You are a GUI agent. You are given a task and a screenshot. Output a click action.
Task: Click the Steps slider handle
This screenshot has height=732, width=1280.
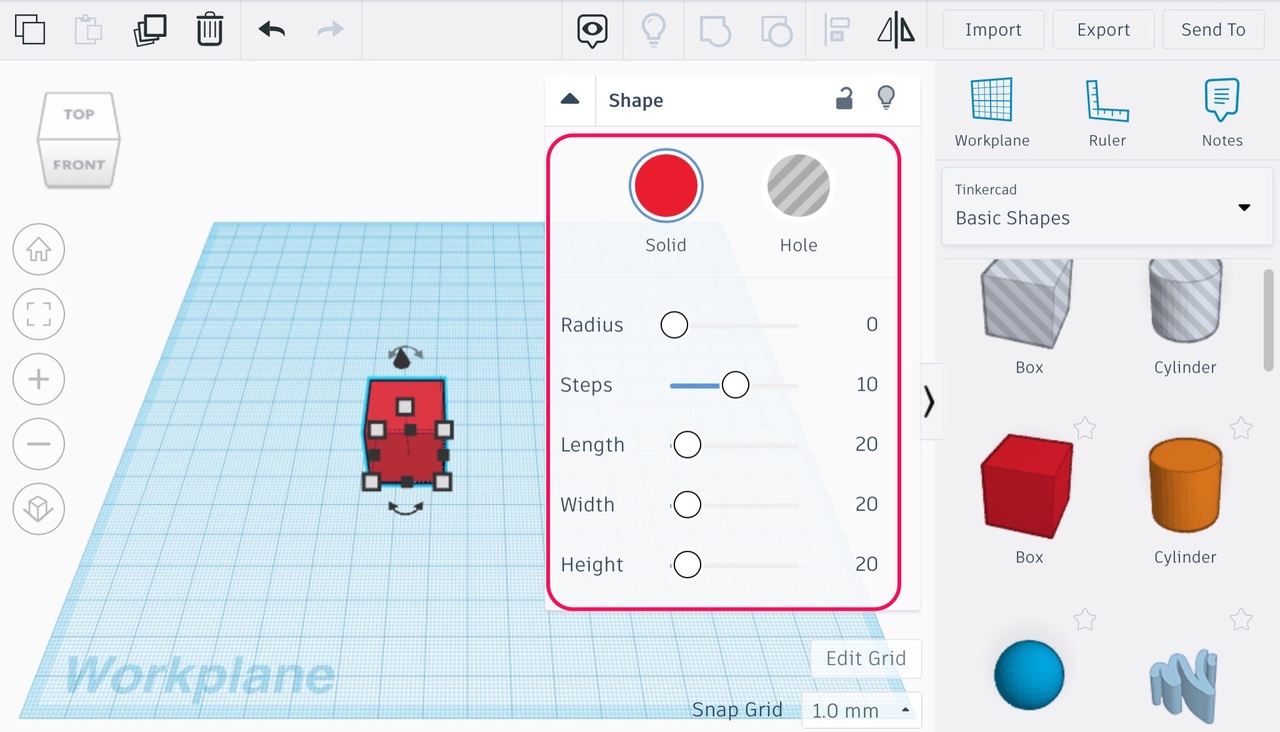click(735, 385)
